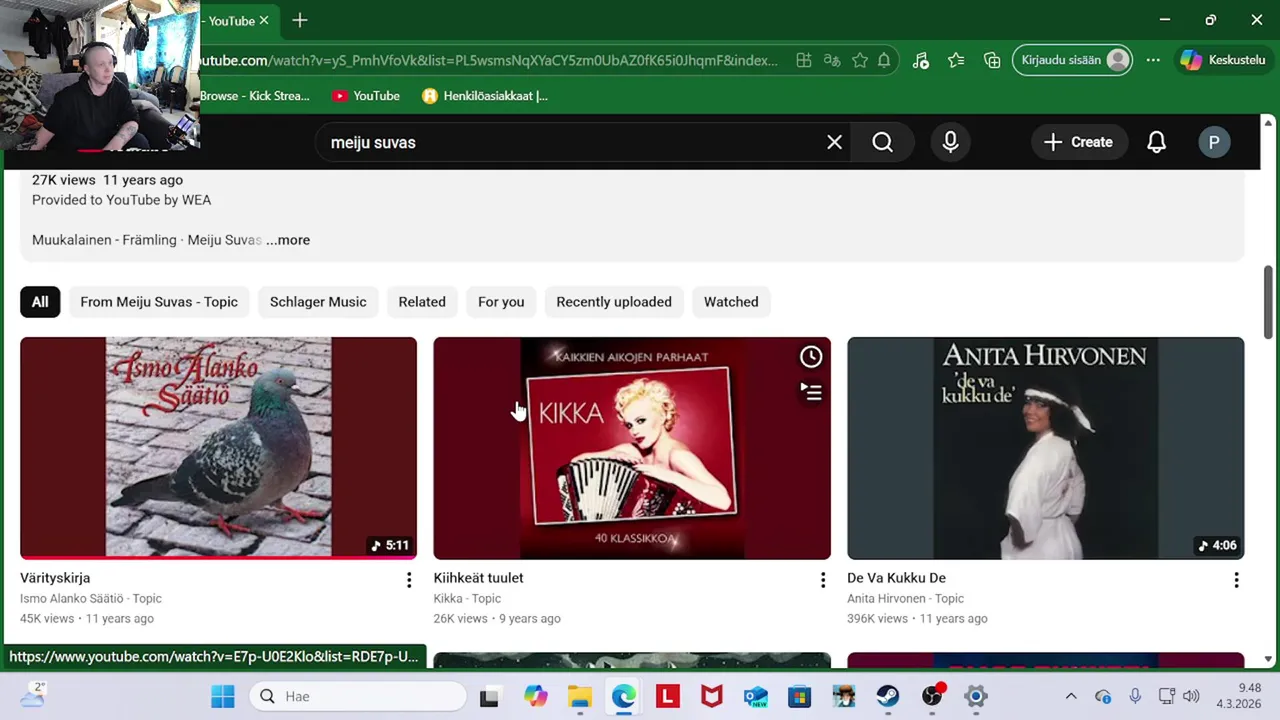Click the address bar bell icon

pos(884,60)
